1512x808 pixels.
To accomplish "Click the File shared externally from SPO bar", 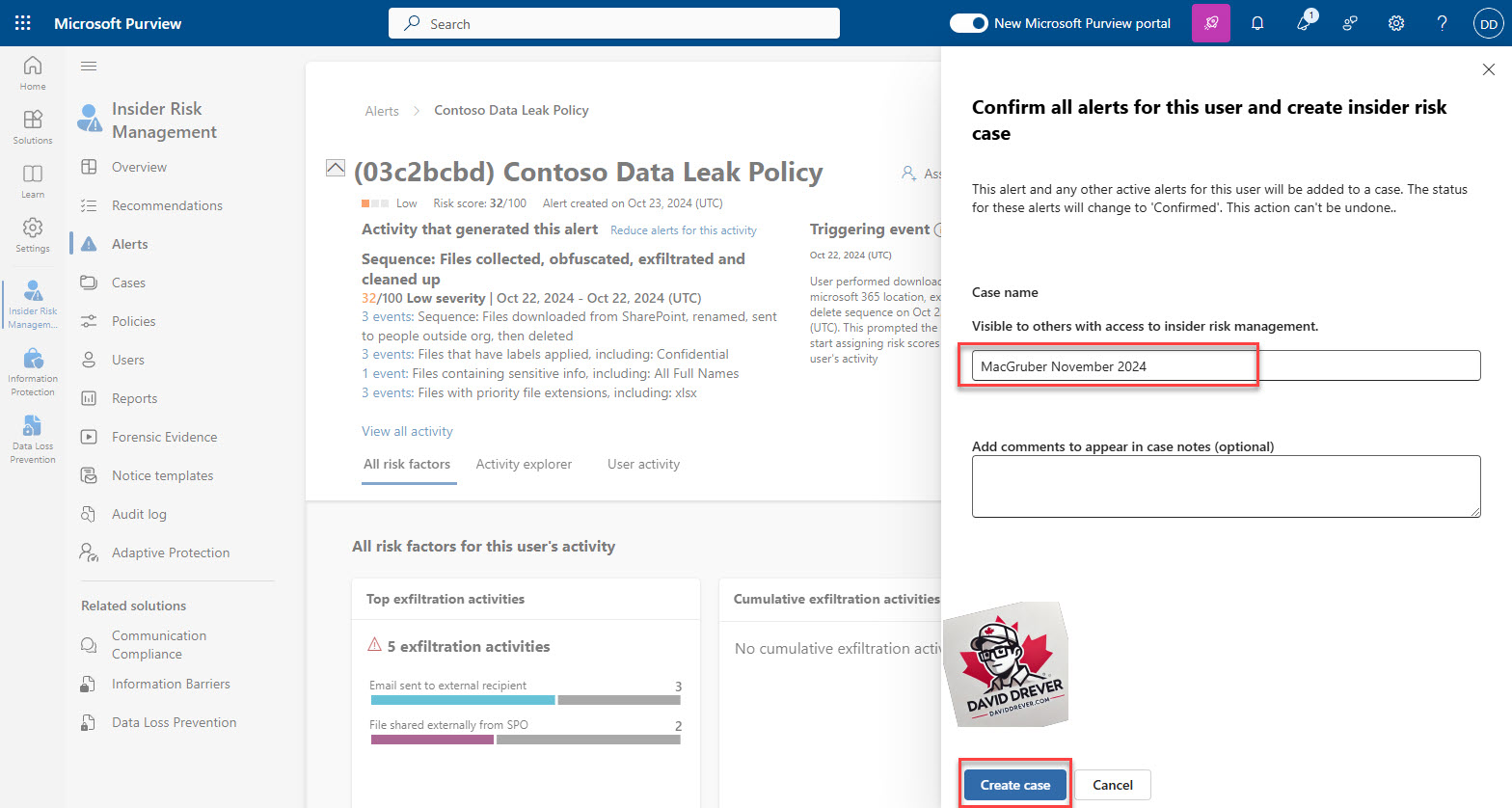I will (x=525, y=740).
